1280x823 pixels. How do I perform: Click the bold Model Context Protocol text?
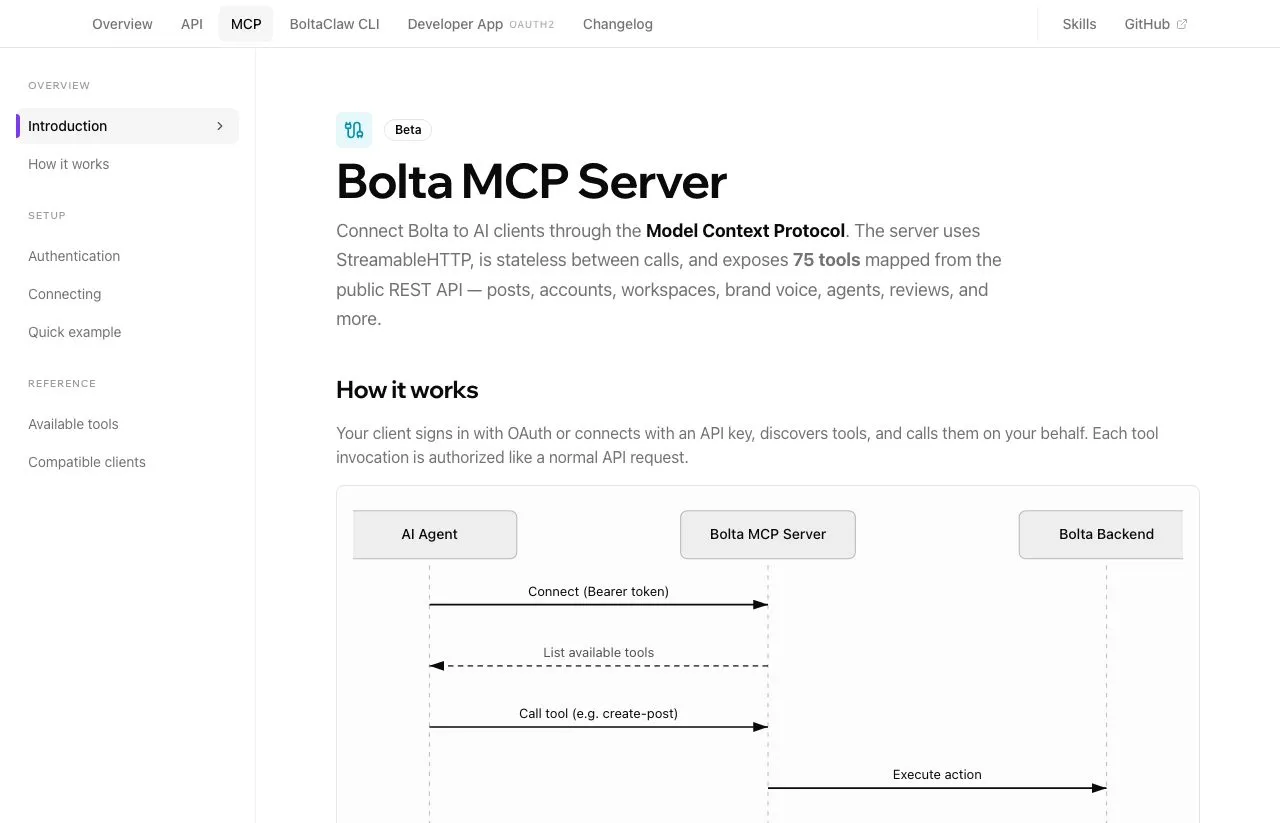point(745,231)
